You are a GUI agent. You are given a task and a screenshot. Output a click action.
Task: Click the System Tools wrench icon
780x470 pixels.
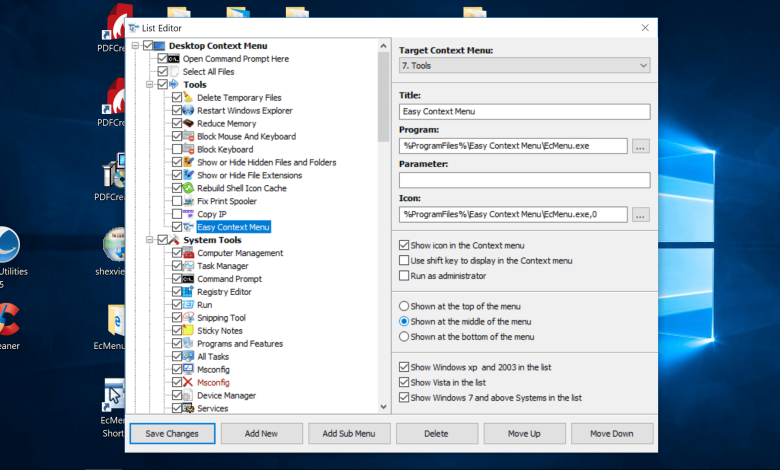[174, 240]
